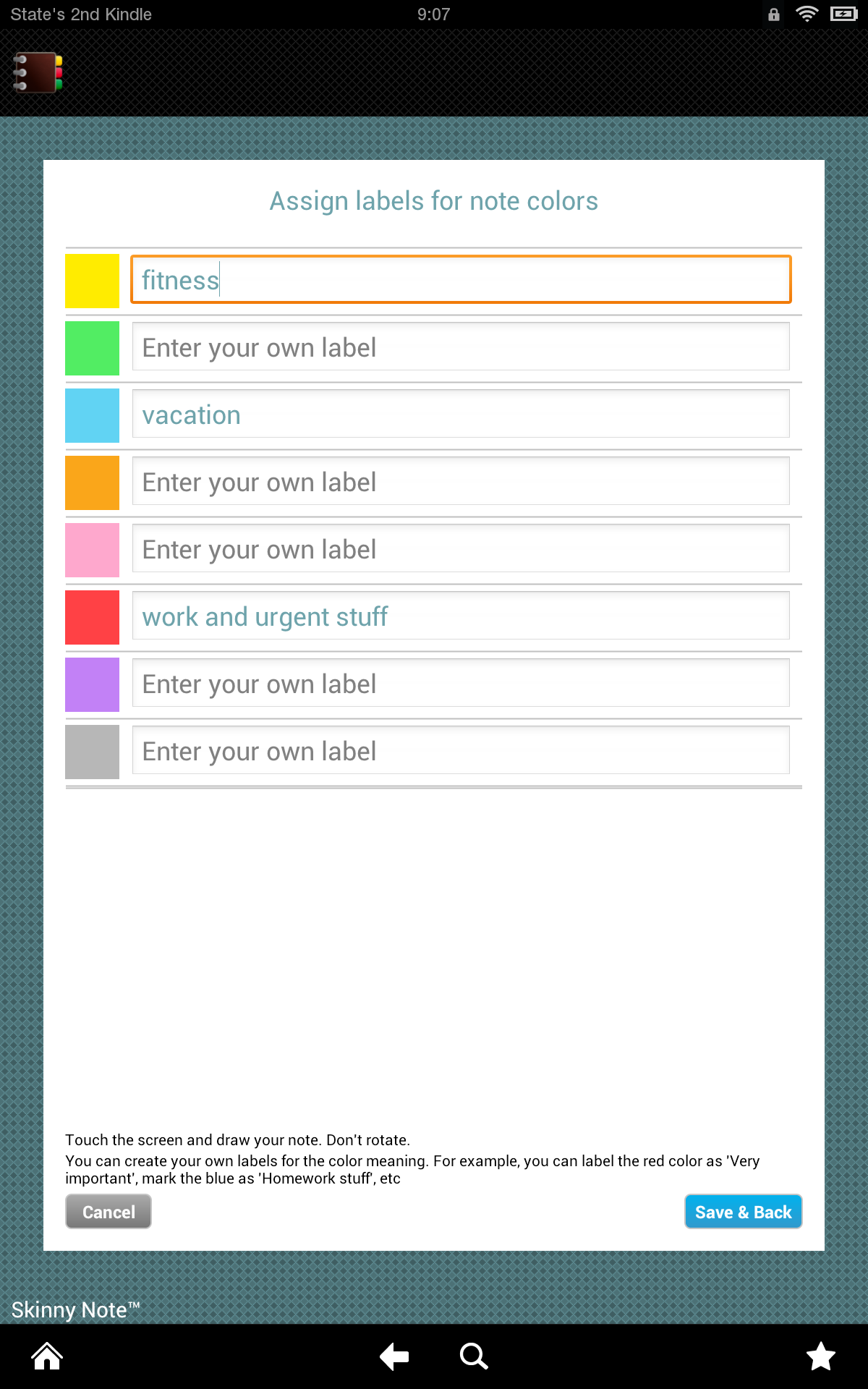This screenshot has height=1389, width=868.
Task: Tap the Back arrow icon
Action: click(393, 1356)
